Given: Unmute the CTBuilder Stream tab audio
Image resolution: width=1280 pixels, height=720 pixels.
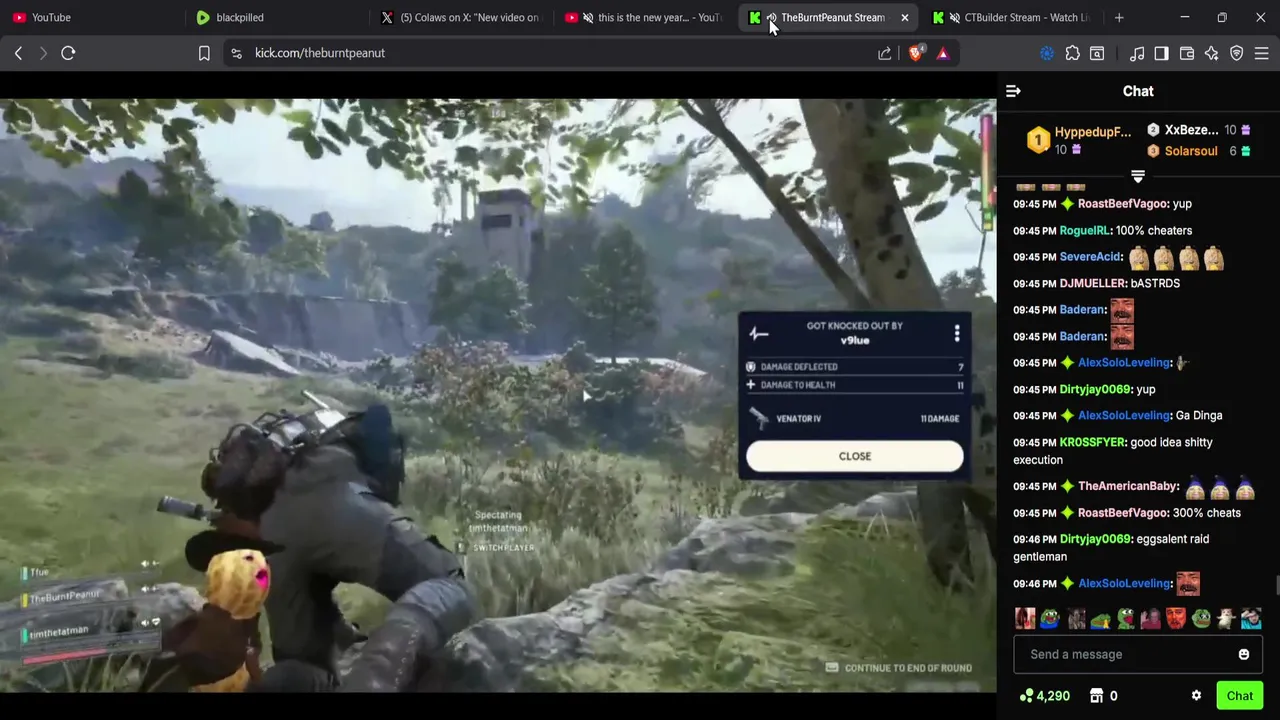Looking at the screenshot, I should click(955, 17).
